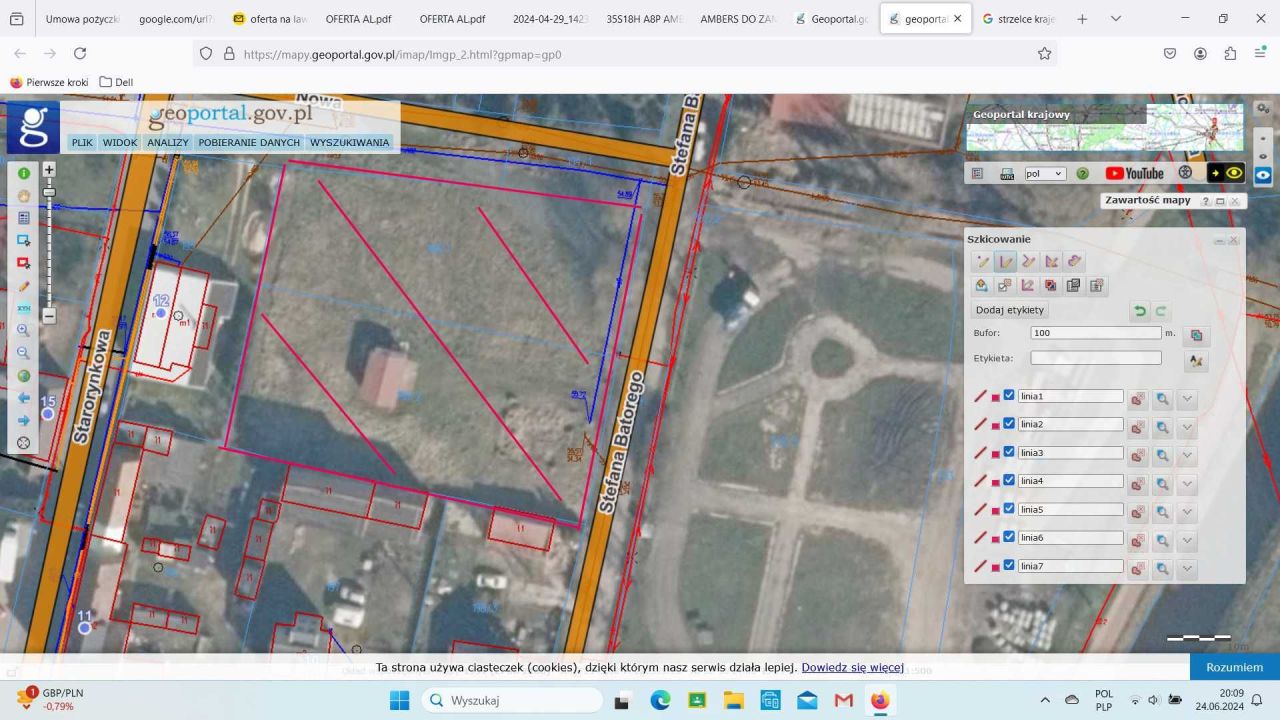Click the undo arrow in Szkicowanie panel

(1140, 311)
